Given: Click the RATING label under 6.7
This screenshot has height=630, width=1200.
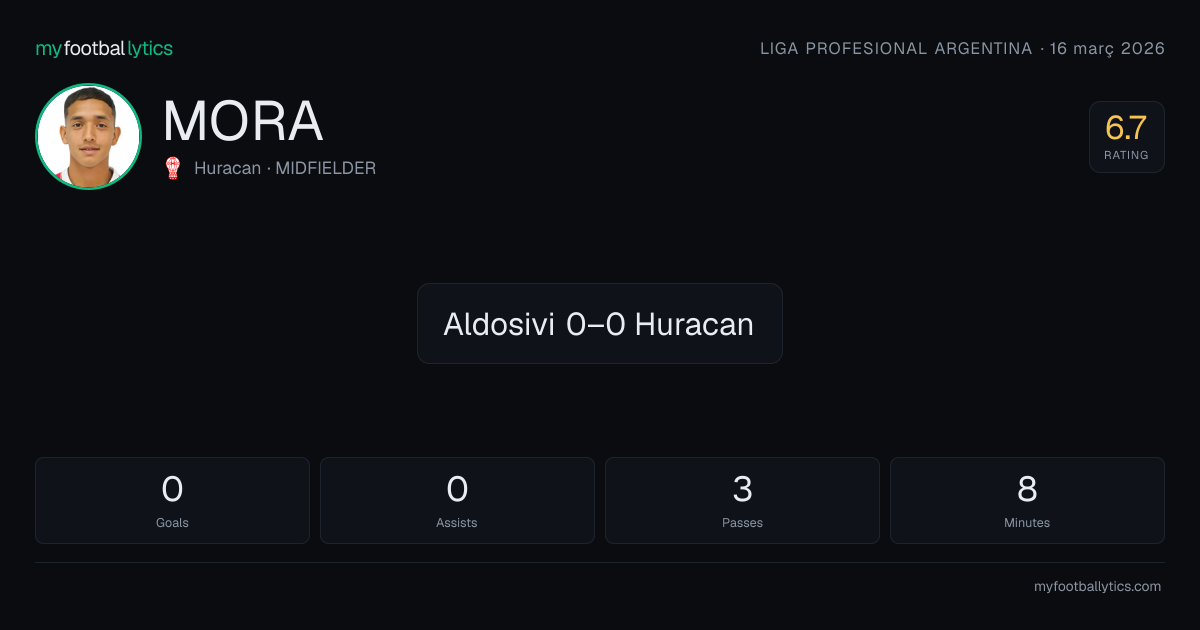Looking at the screenshot, I should [x=1126, y=155].
